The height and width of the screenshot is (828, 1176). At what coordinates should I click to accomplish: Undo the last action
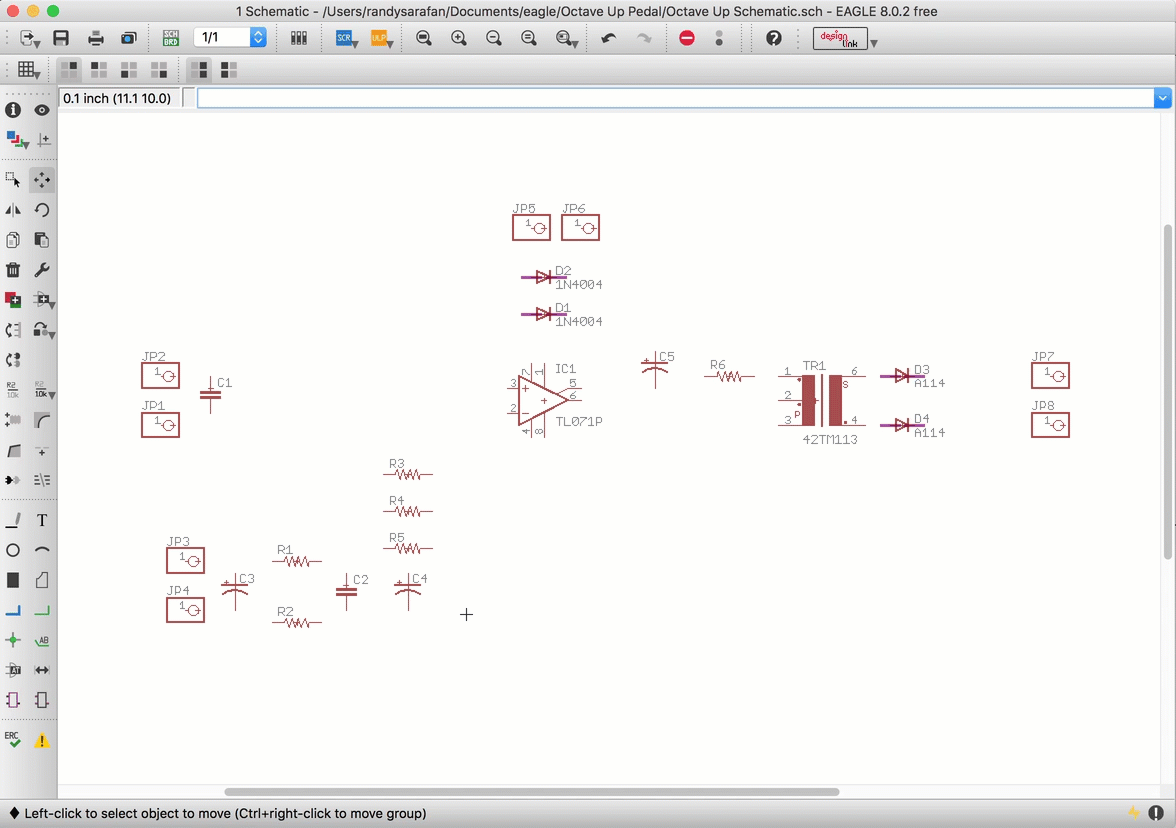(608, 38)
